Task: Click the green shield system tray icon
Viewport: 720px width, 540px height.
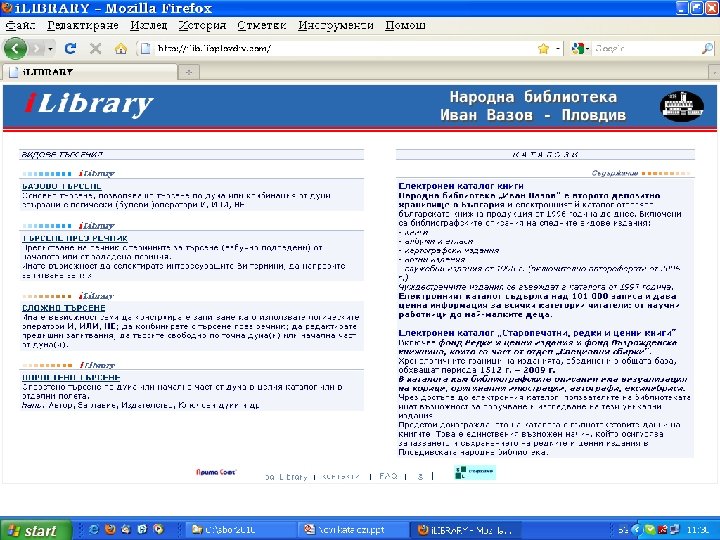Action: tap(650, 530)
